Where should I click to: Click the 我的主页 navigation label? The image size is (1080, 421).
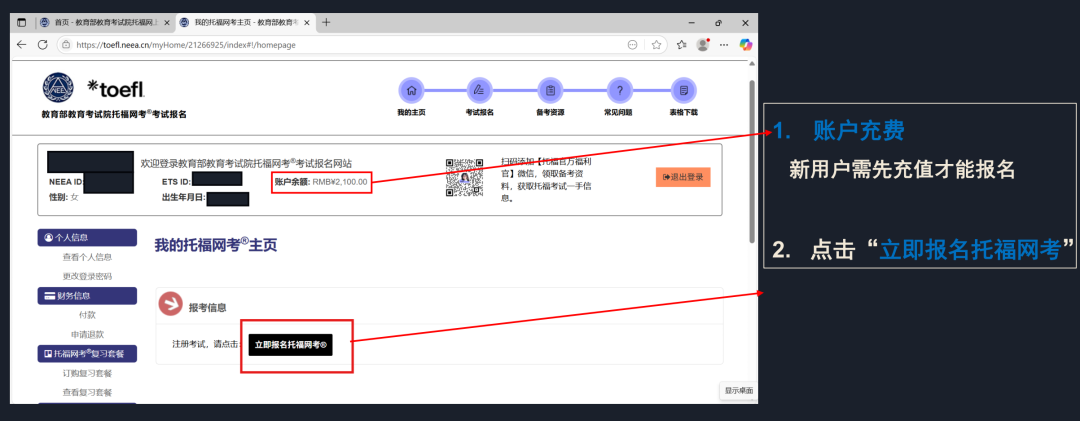411,112
